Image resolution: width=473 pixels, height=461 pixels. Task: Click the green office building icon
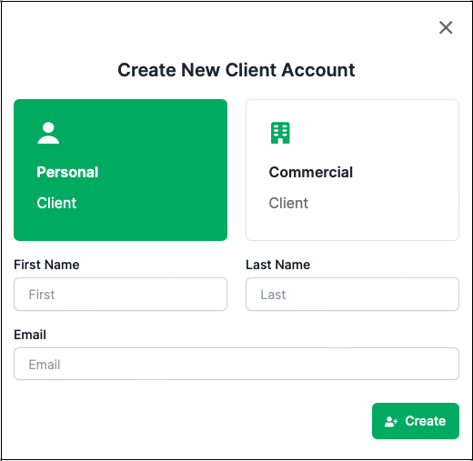click(x=280, y=133)
